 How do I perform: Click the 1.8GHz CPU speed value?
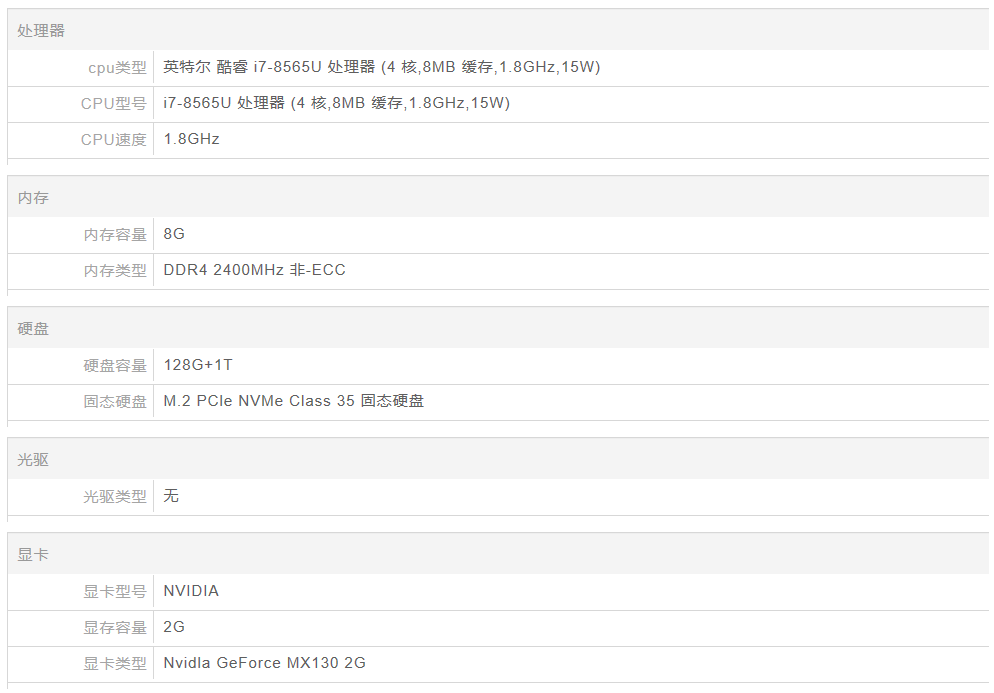[x=191, y=140]
